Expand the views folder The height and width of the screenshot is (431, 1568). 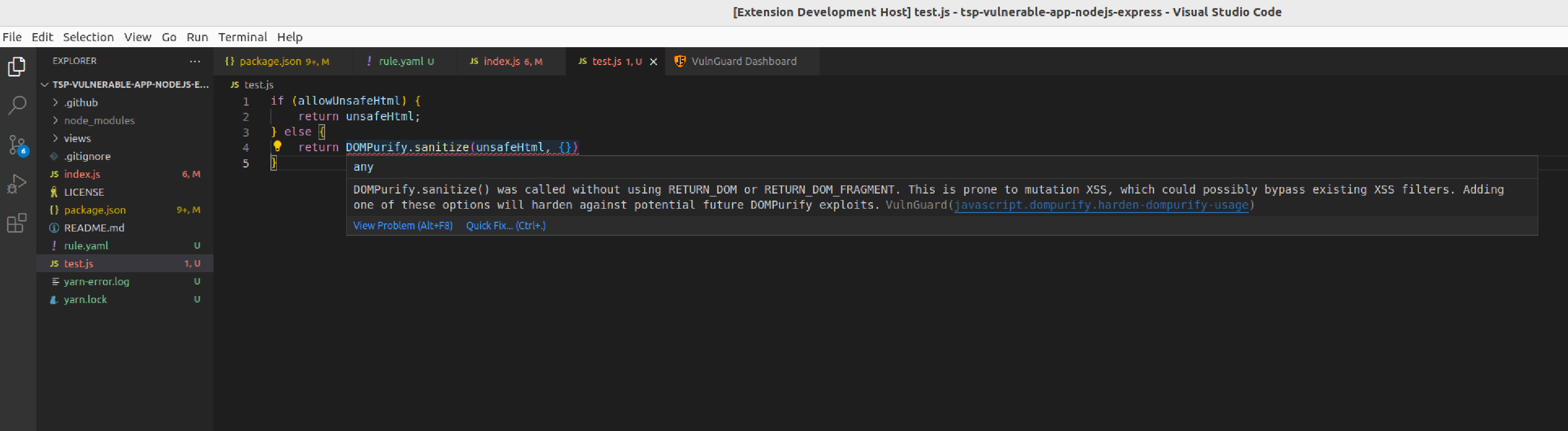(55, 138)
